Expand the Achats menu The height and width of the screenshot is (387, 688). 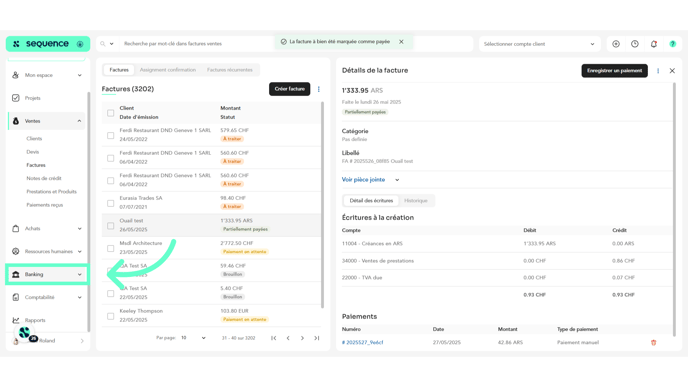point(79,229)
